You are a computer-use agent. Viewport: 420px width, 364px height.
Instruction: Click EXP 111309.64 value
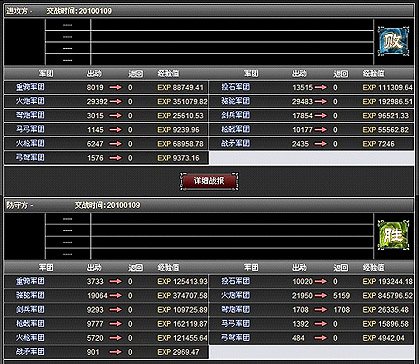[x=388, y=88]
